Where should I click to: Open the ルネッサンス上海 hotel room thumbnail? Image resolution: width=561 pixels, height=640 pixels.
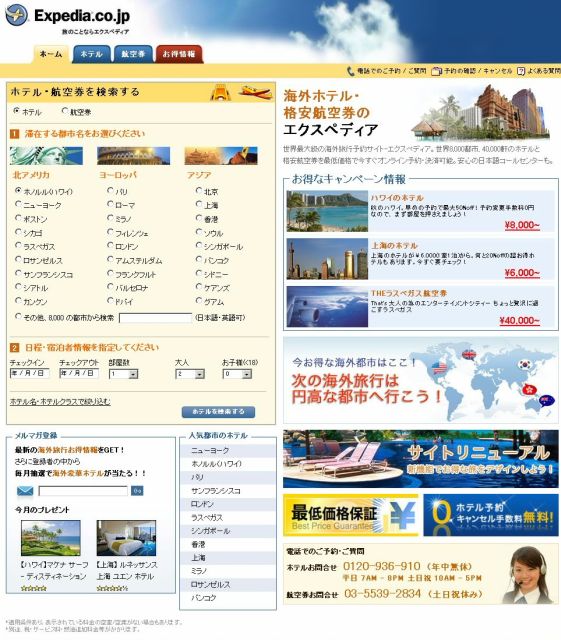pos(126,538)
